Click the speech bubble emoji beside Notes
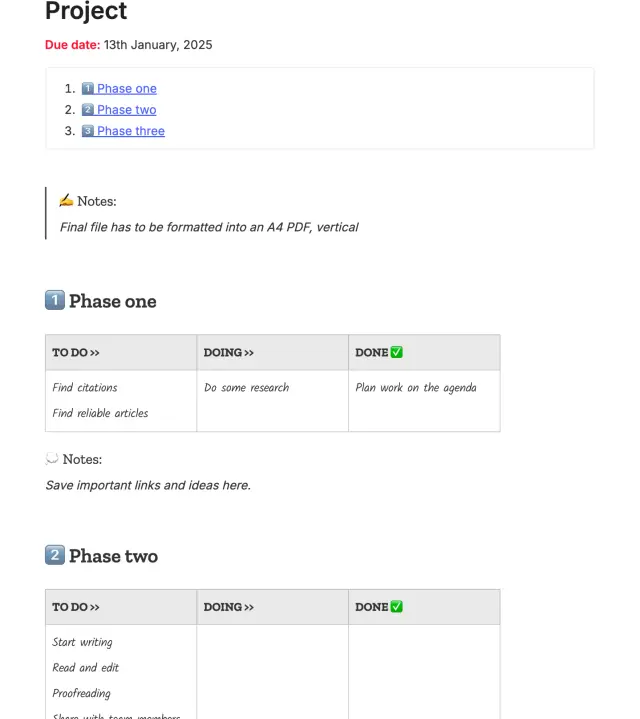Viewport: 640px width, 719px height. (x=52, y=459)
